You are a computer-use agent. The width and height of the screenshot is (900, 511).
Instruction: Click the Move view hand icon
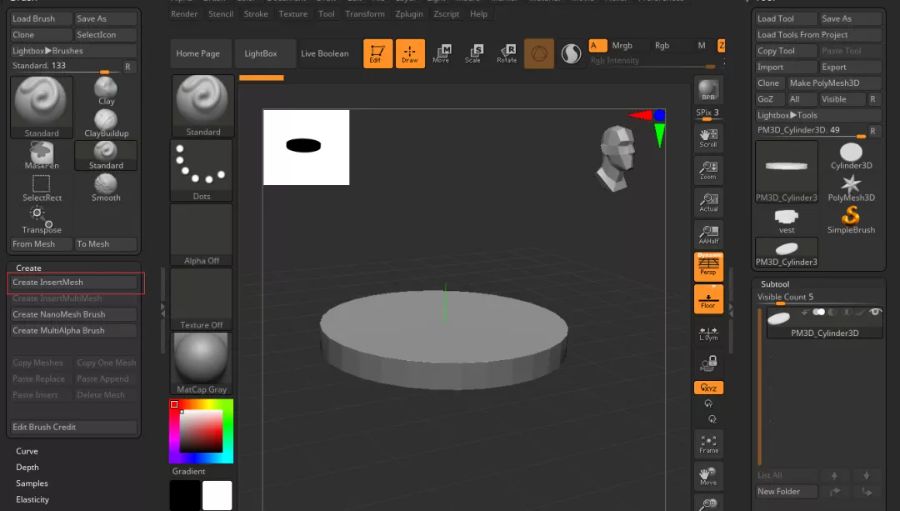(708, 476)
